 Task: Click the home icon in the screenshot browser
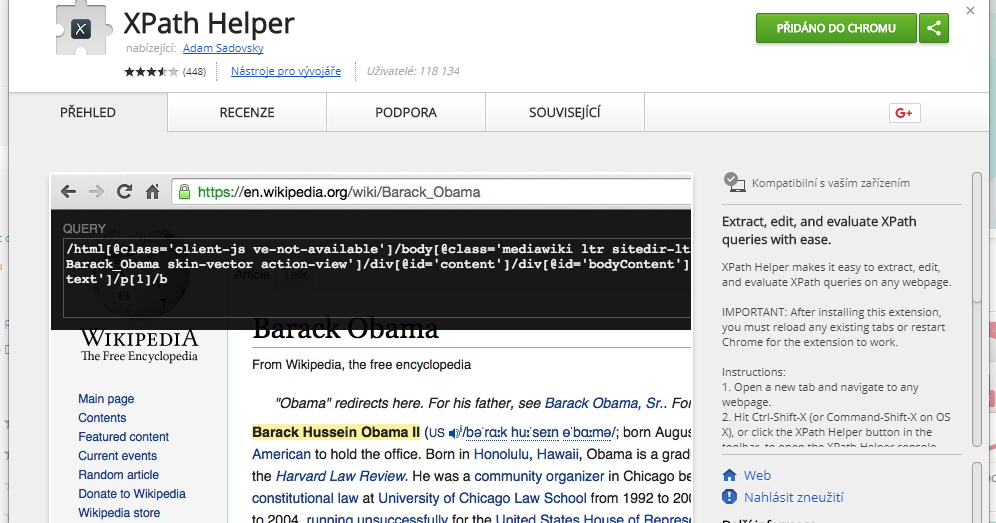(152, 192)
